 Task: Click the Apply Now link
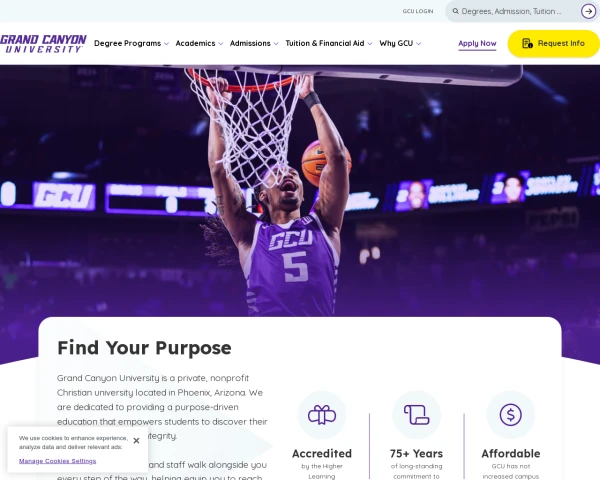coord(477,44)
